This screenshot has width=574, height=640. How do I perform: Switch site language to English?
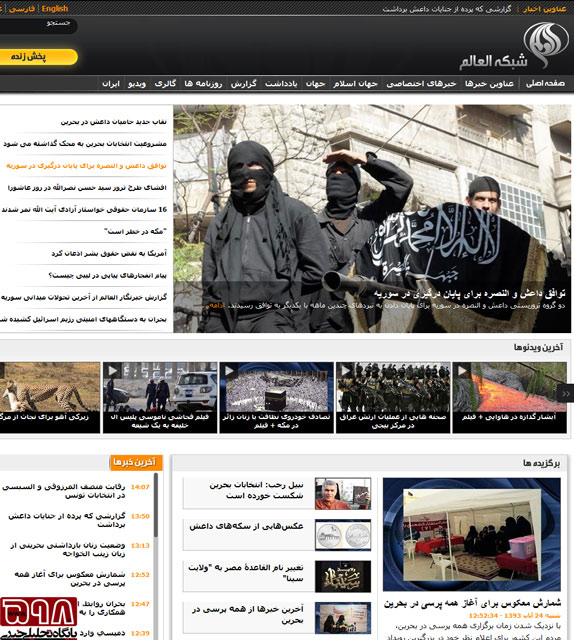pos(55,9)
